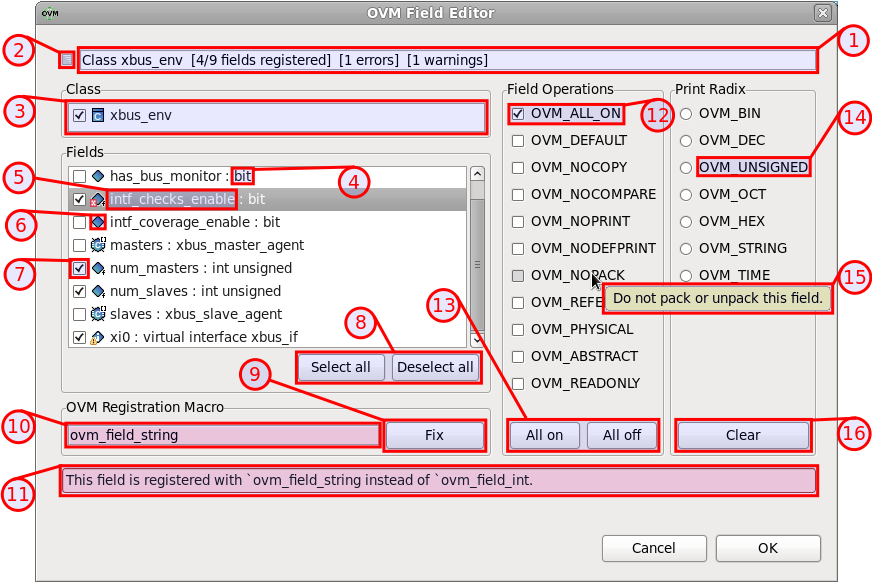
Task: Click the slaves xbus_slave_agent class icon
Action: [98, 313]
